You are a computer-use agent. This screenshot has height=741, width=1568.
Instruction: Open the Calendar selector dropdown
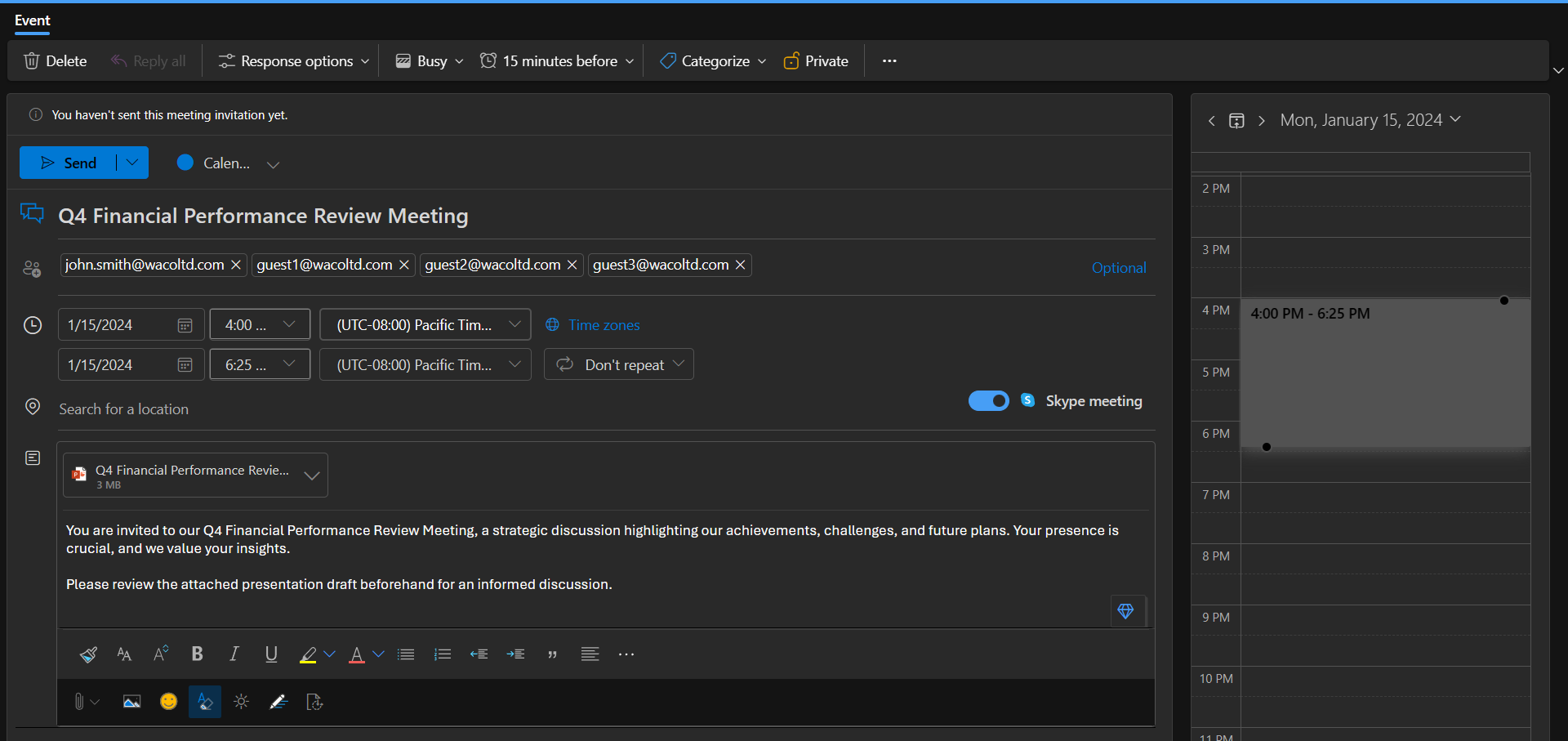(229, 163)
